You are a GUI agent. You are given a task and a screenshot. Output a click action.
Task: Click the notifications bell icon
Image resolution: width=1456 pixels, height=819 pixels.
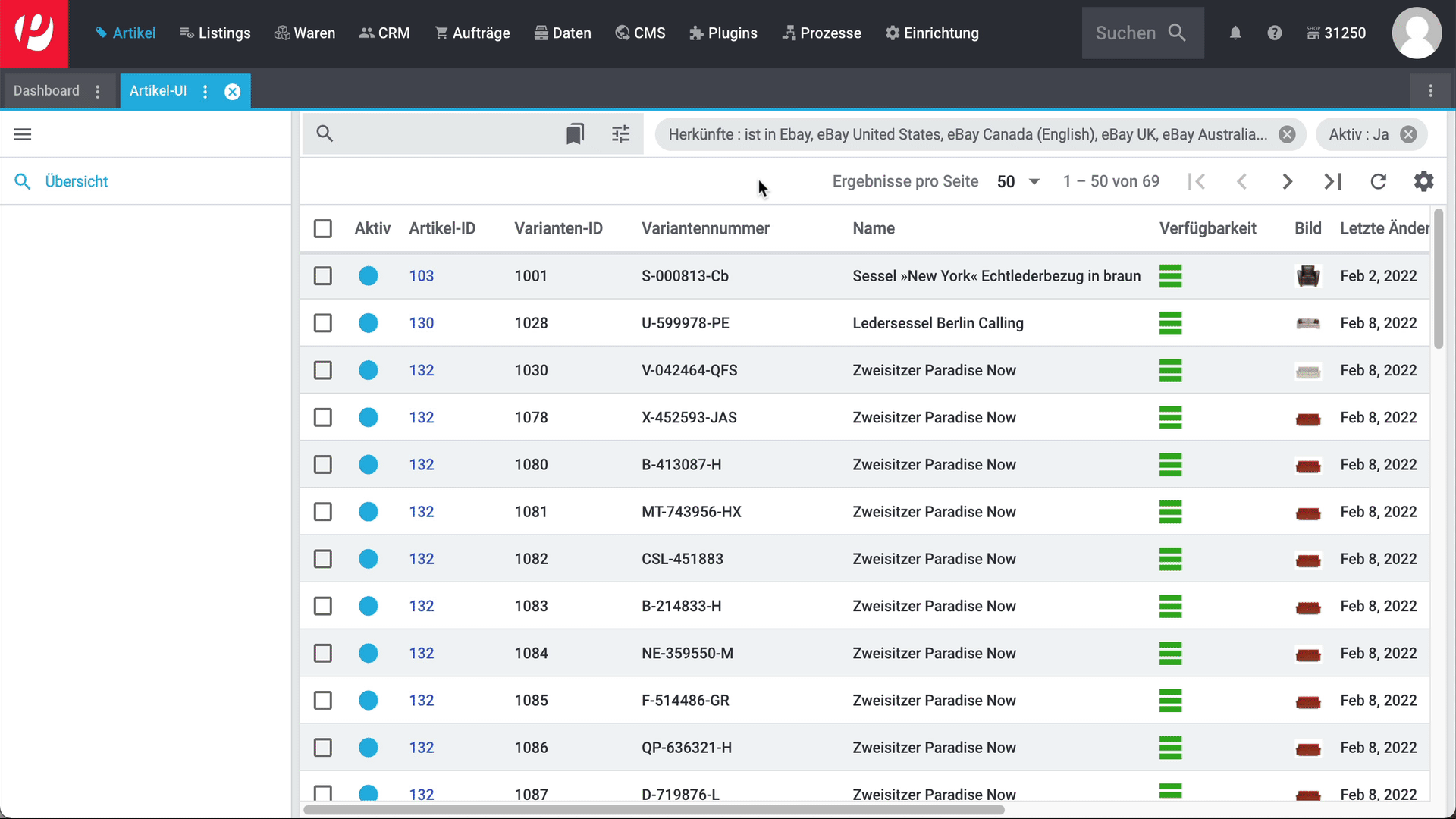pos(1235,33)
